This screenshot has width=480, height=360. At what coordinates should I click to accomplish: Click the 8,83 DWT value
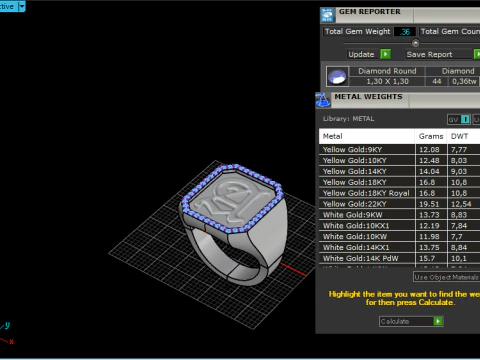pos(459,215)
